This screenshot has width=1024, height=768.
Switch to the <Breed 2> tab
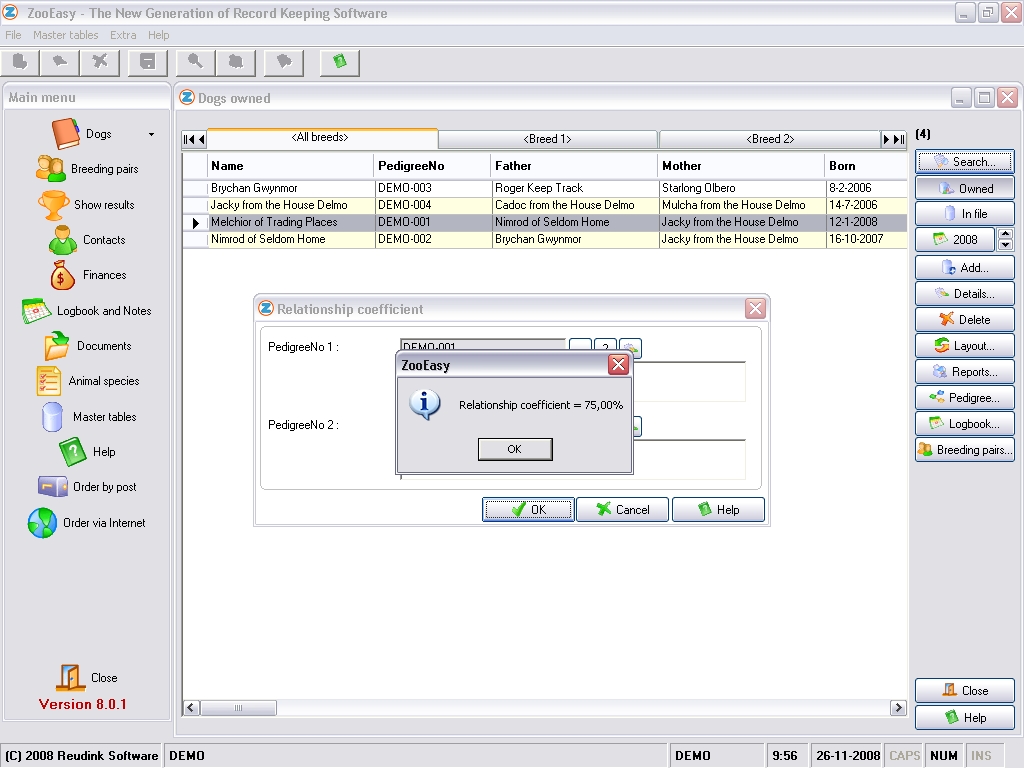point(770,139)
